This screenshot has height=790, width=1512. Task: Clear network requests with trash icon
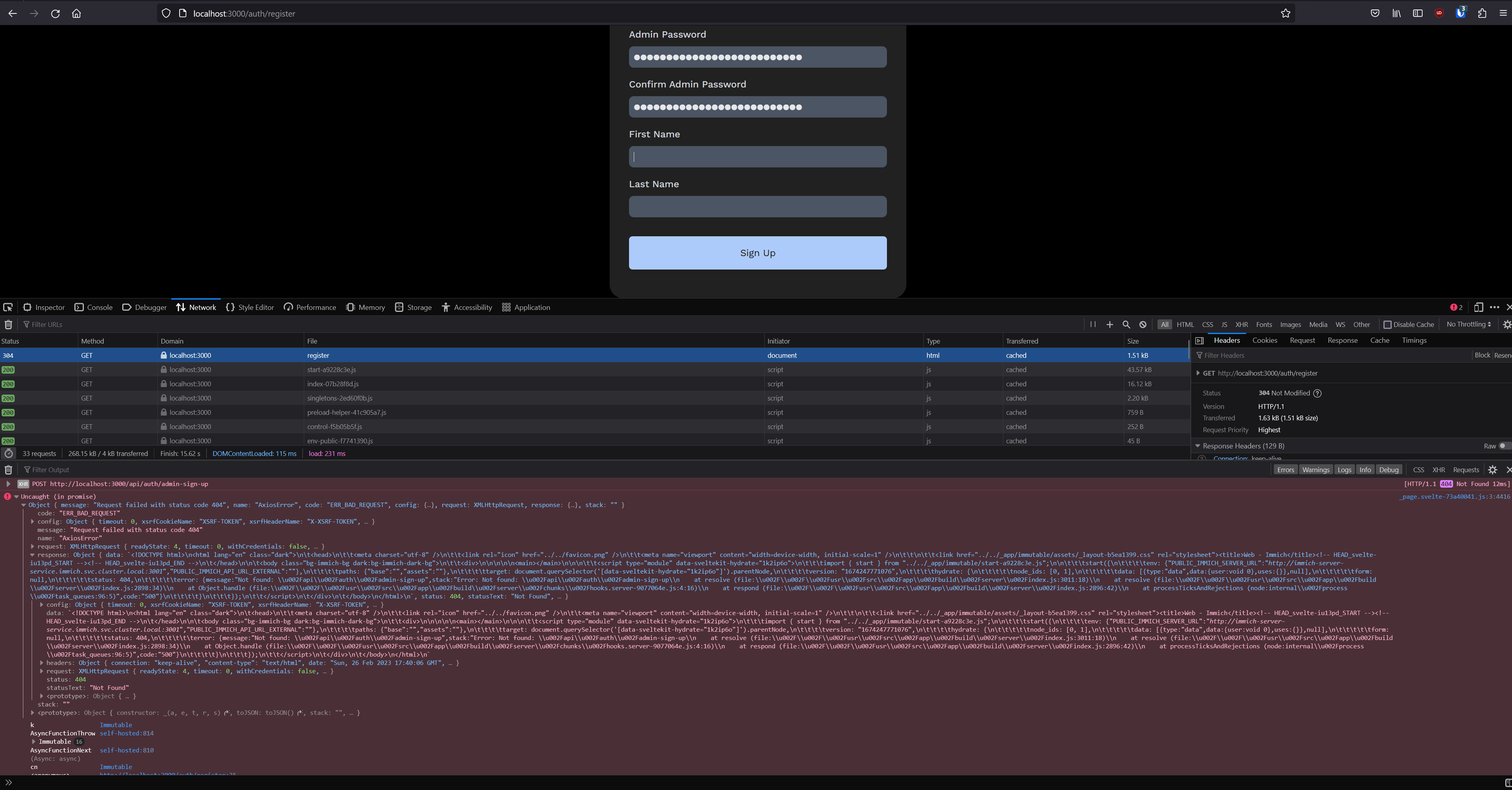tap(8, 324)
